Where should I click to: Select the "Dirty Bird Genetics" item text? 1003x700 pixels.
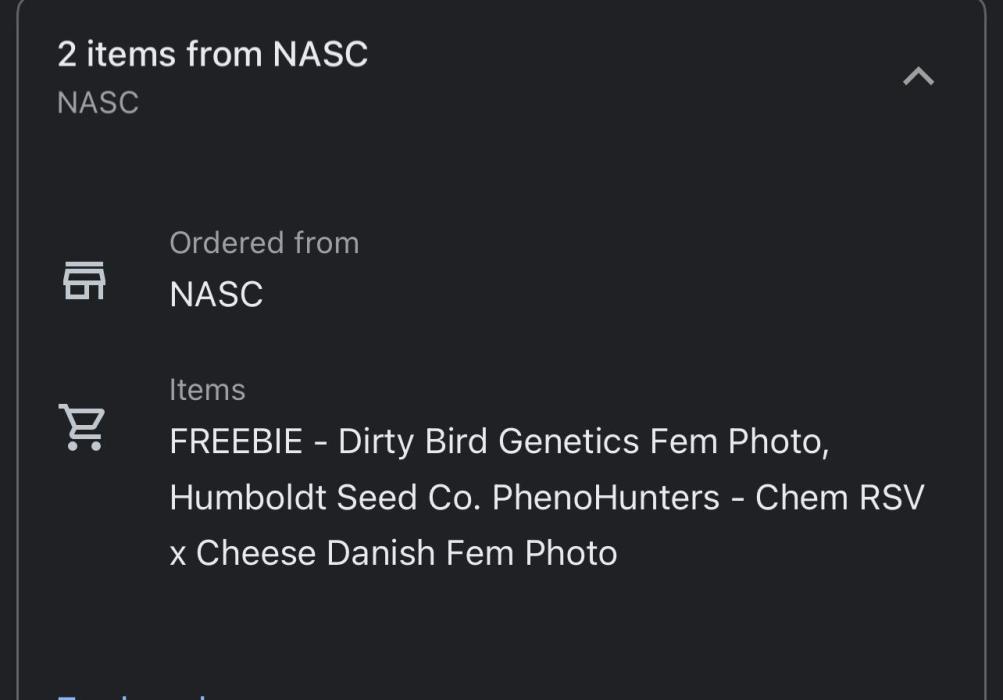click(x=488, y=442)
